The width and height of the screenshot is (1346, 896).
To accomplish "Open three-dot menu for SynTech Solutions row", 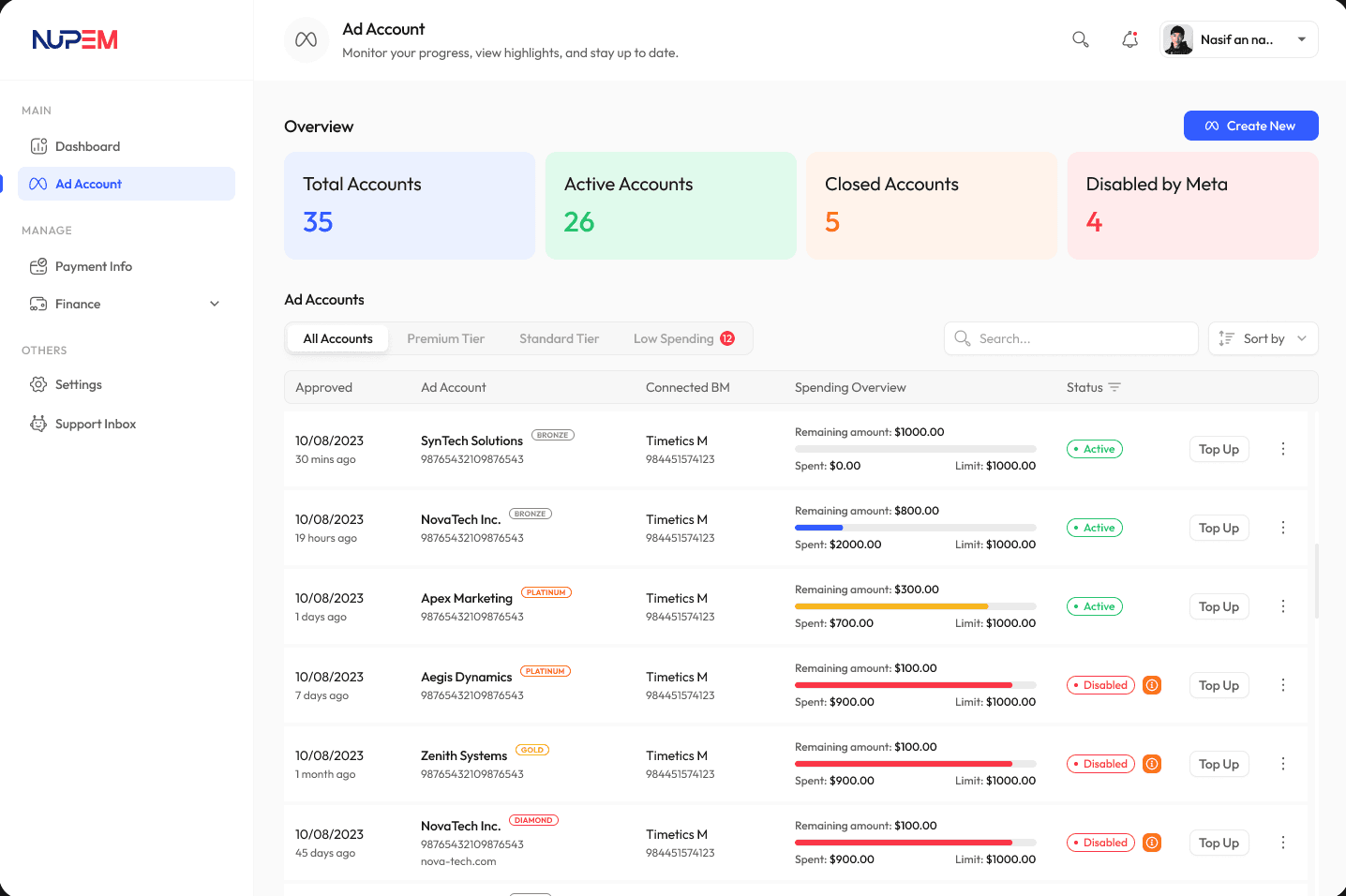I will click(1282, 449).
